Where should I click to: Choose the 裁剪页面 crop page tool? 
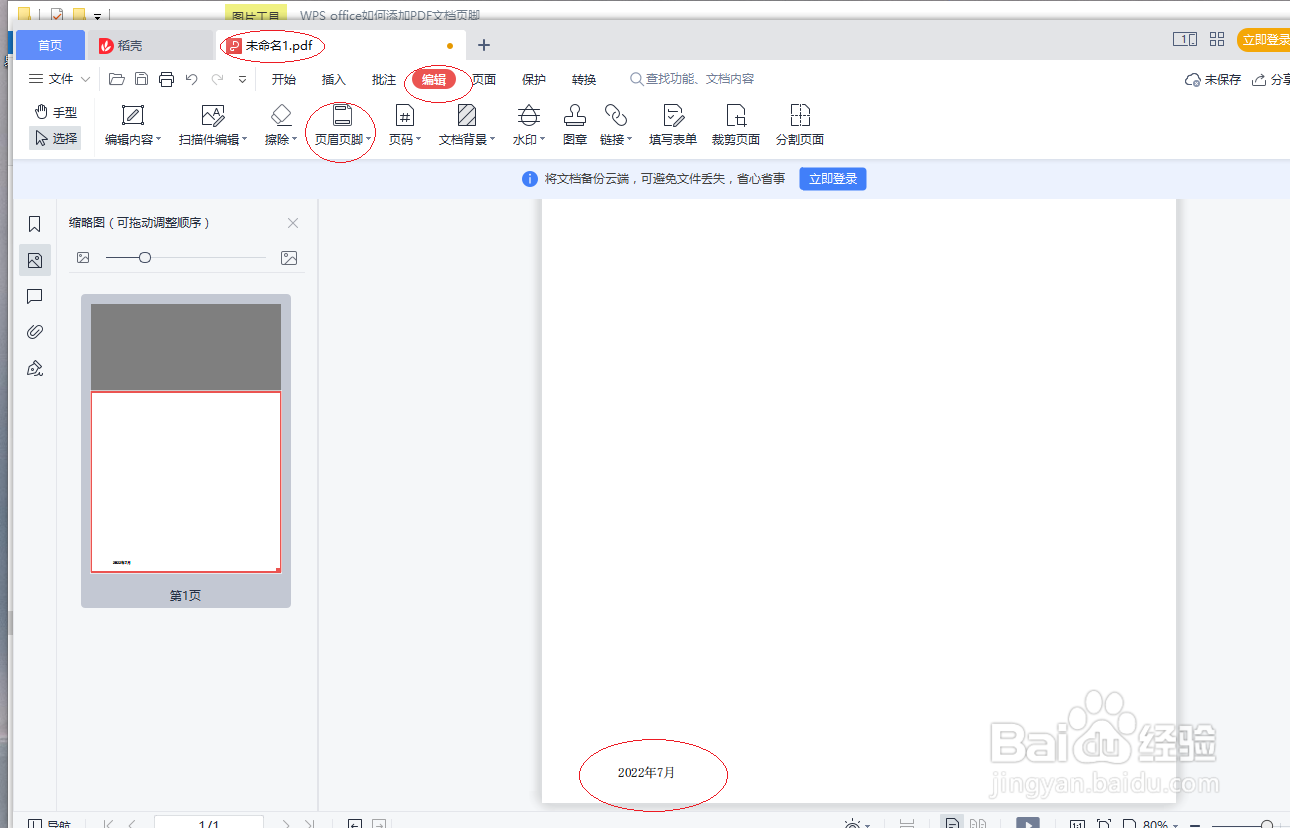736,126
